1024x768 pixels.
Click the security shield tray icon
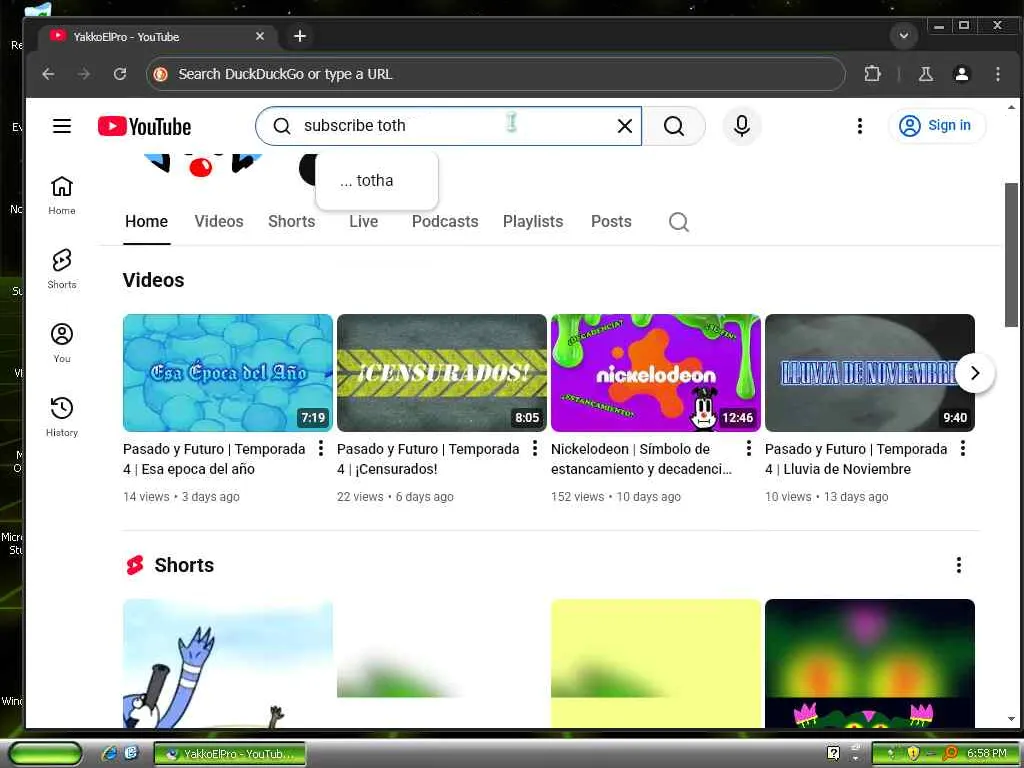pyautogui.click(x=913, y=753)
